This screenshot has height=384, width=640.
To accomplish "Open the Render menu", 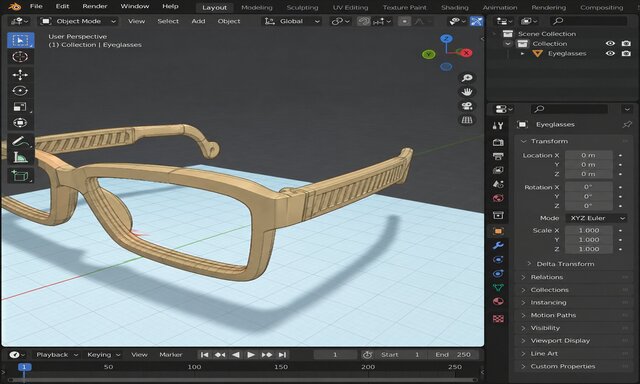I will pos(95,6).
